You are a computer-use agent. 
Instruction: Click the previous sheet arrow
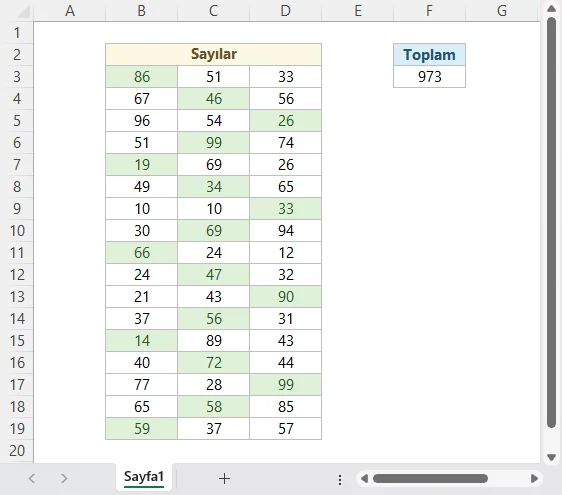[32, 479]
